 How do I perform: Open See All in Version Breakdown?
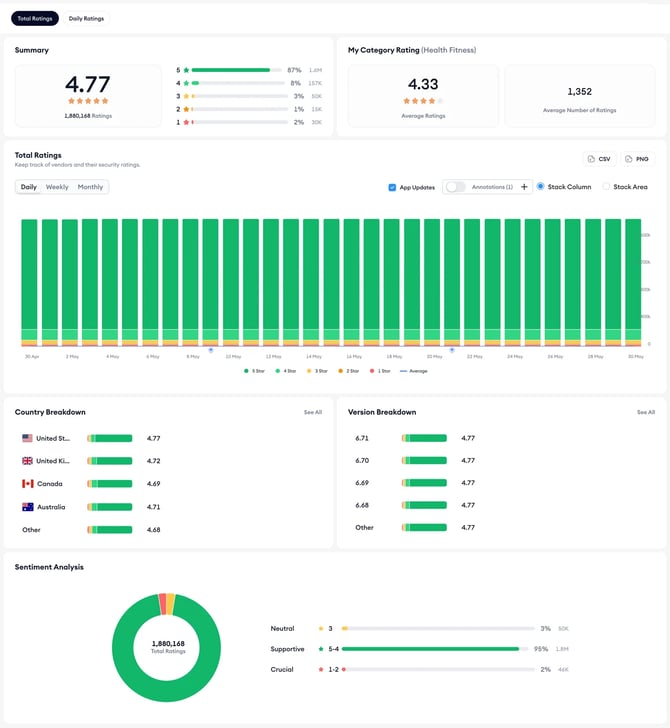click(x=646, y=412)
